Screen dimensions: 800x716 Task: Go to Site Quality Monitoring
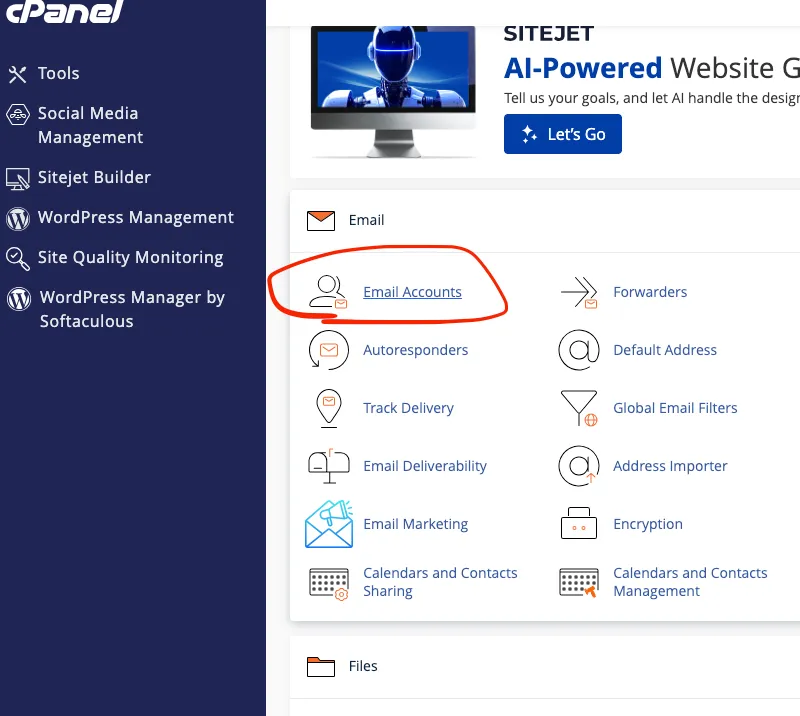(131, 258)
